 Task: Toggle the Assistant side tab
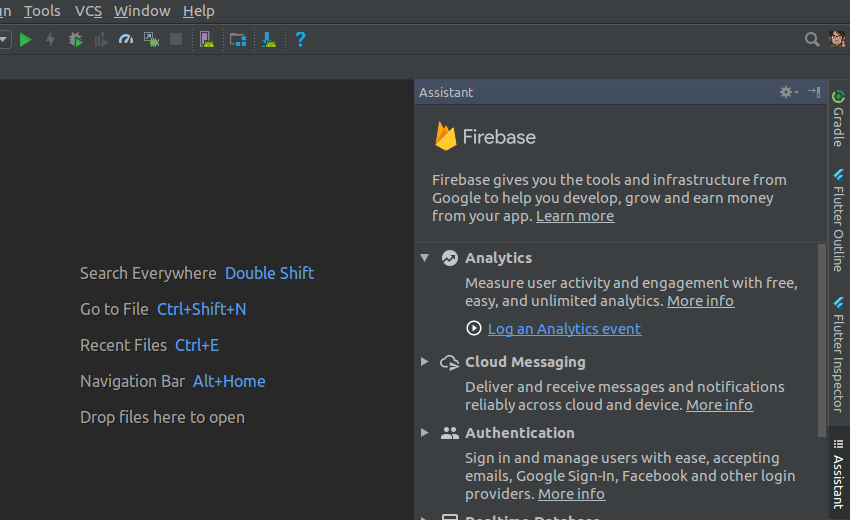pos(839,474)
